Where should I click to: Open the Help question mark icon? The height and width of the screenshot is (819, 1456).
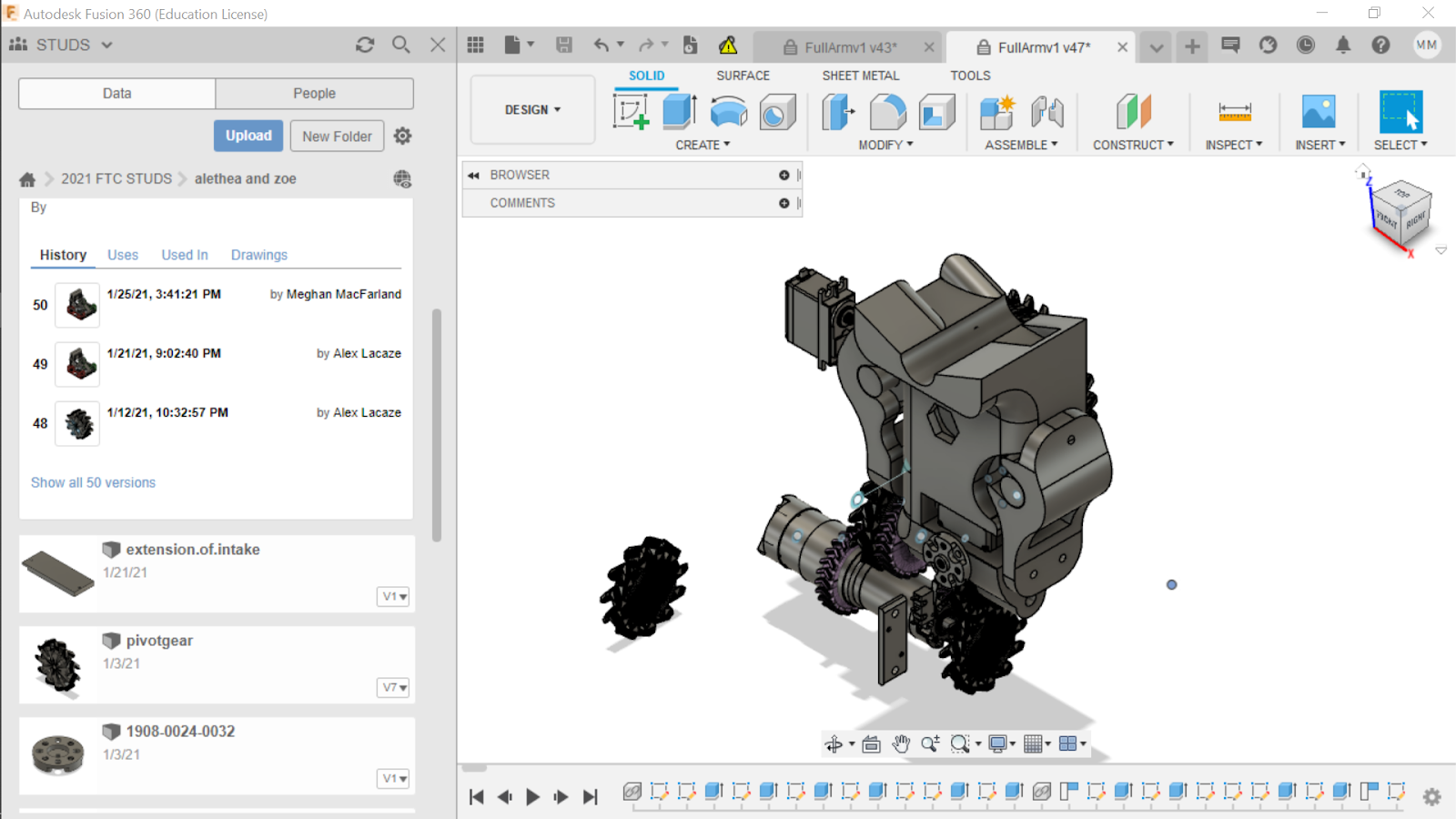coord(1380,45)
